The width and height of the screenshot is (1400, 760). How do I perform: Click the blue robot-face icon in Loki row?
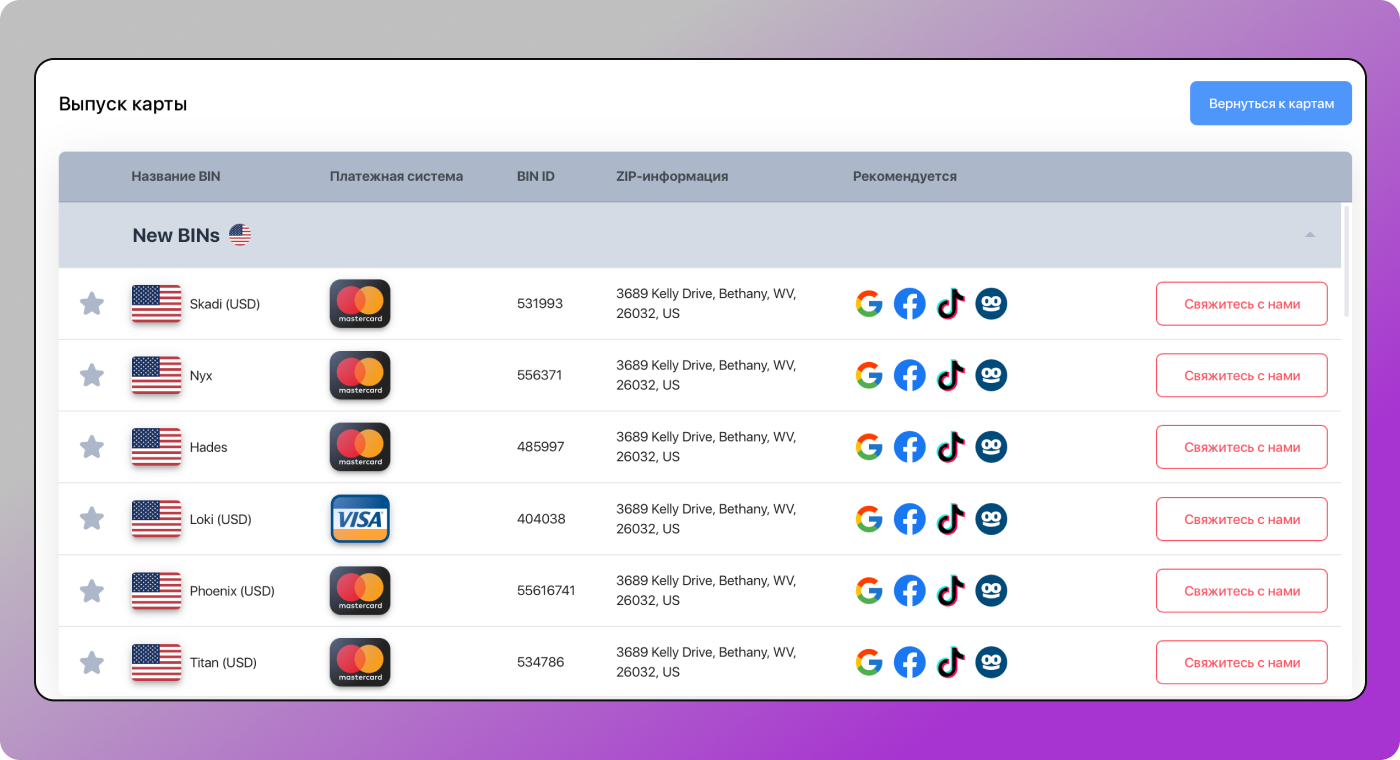point(991,519)
